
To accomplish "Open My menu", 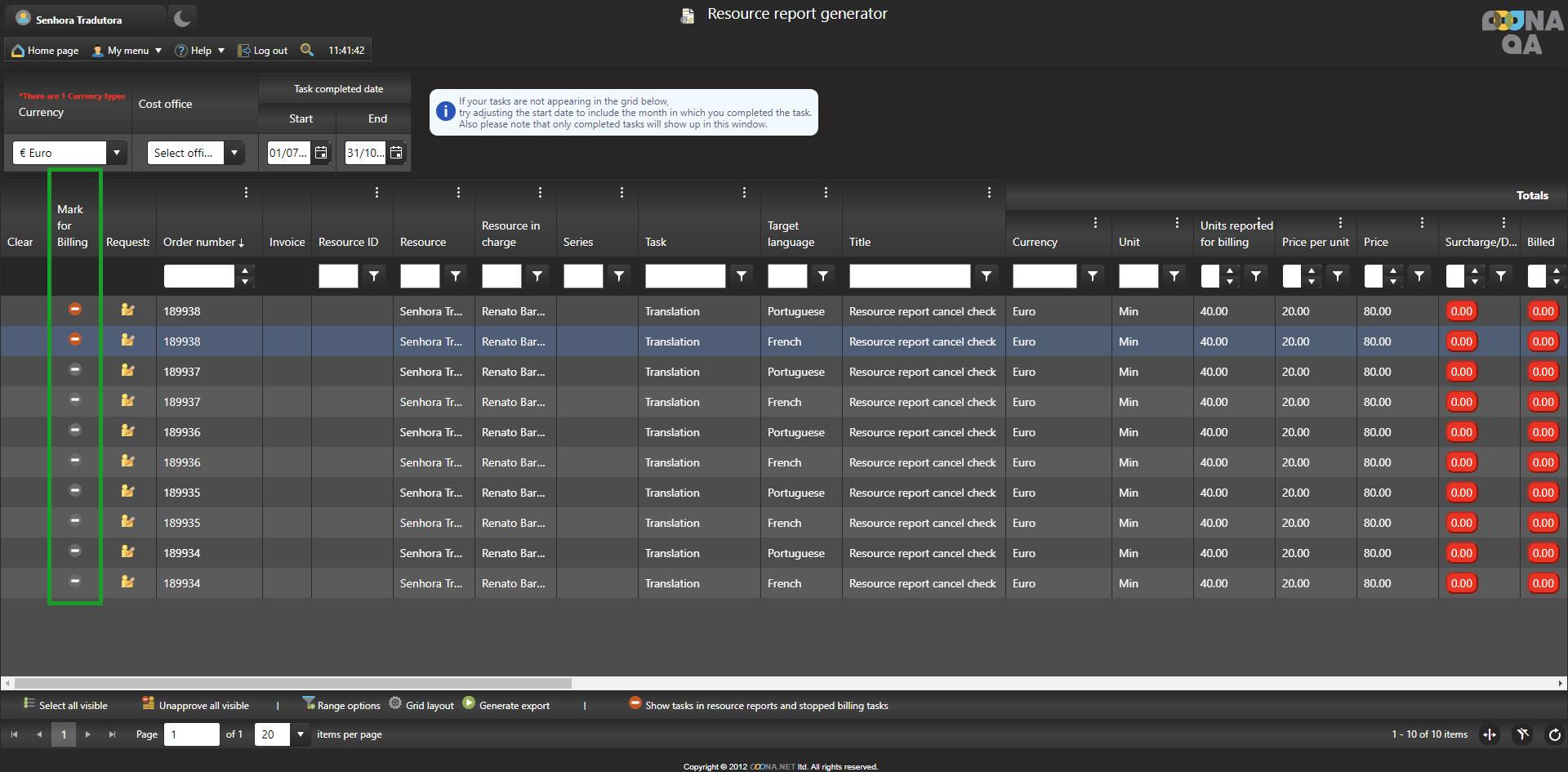I will tap(127, 51).
